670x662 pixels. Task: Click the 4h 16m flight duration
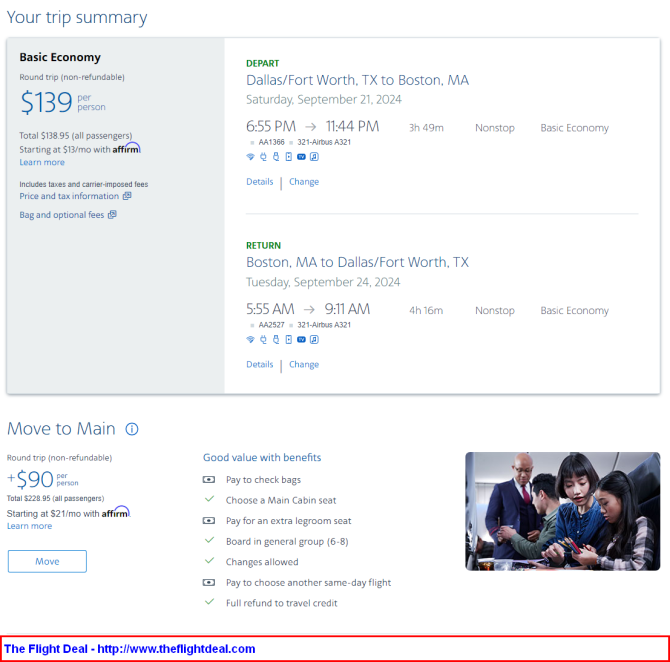pos(426,310)
